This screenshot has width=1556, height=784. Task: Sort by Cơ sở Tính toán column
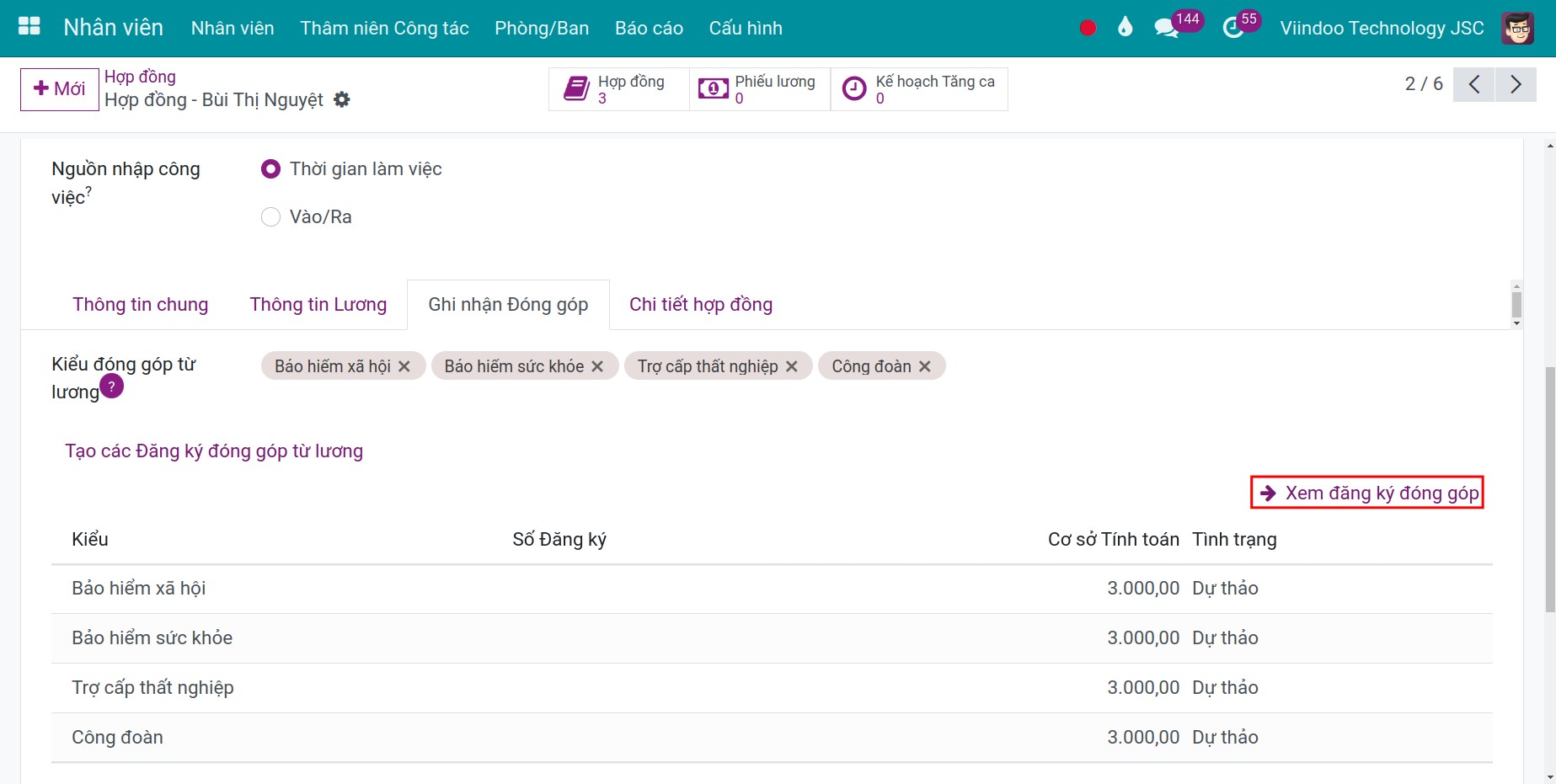pos(1113,540)
